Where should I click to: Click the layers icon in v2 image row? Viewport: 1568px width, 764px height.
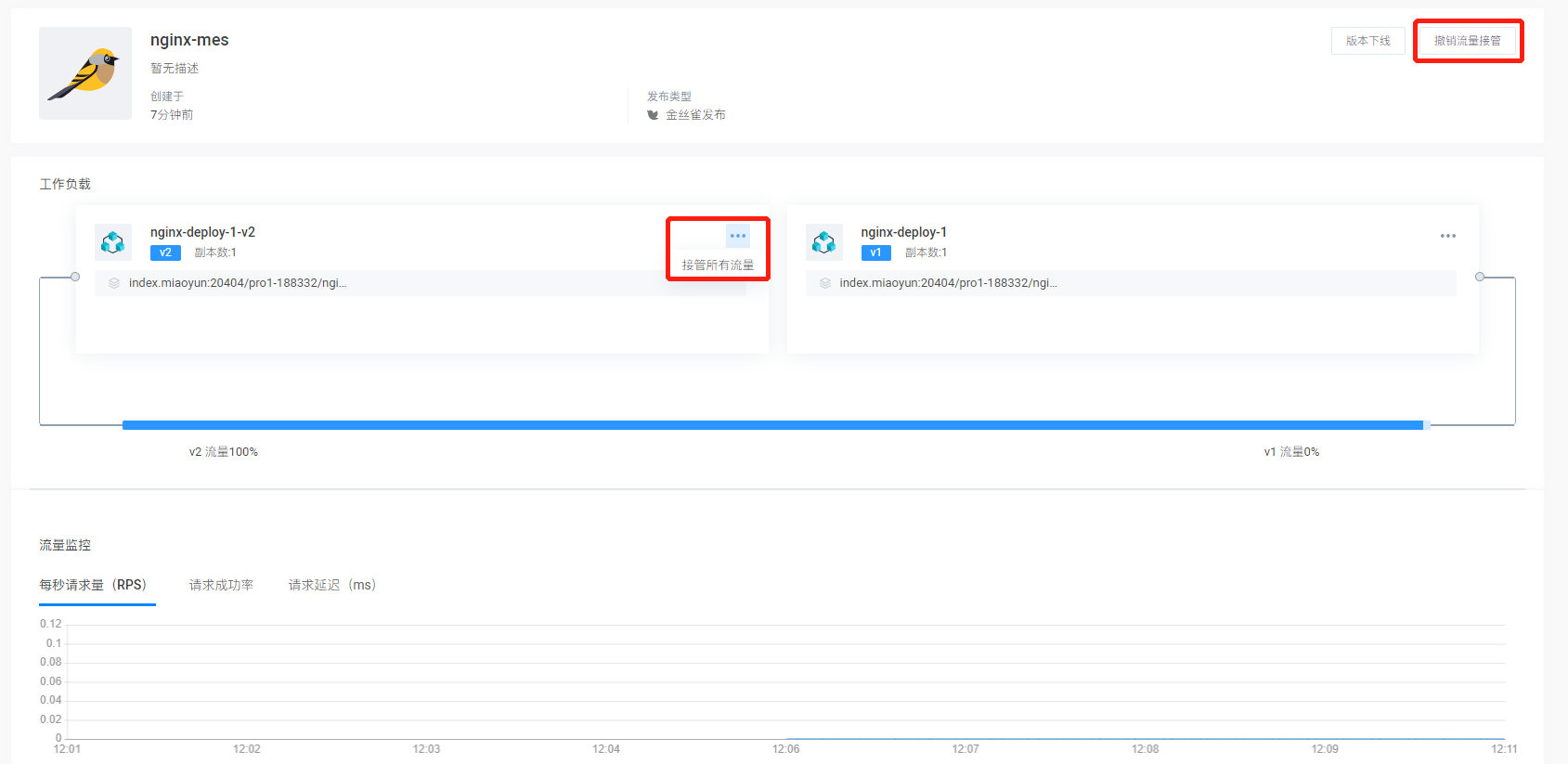point(114,283)
